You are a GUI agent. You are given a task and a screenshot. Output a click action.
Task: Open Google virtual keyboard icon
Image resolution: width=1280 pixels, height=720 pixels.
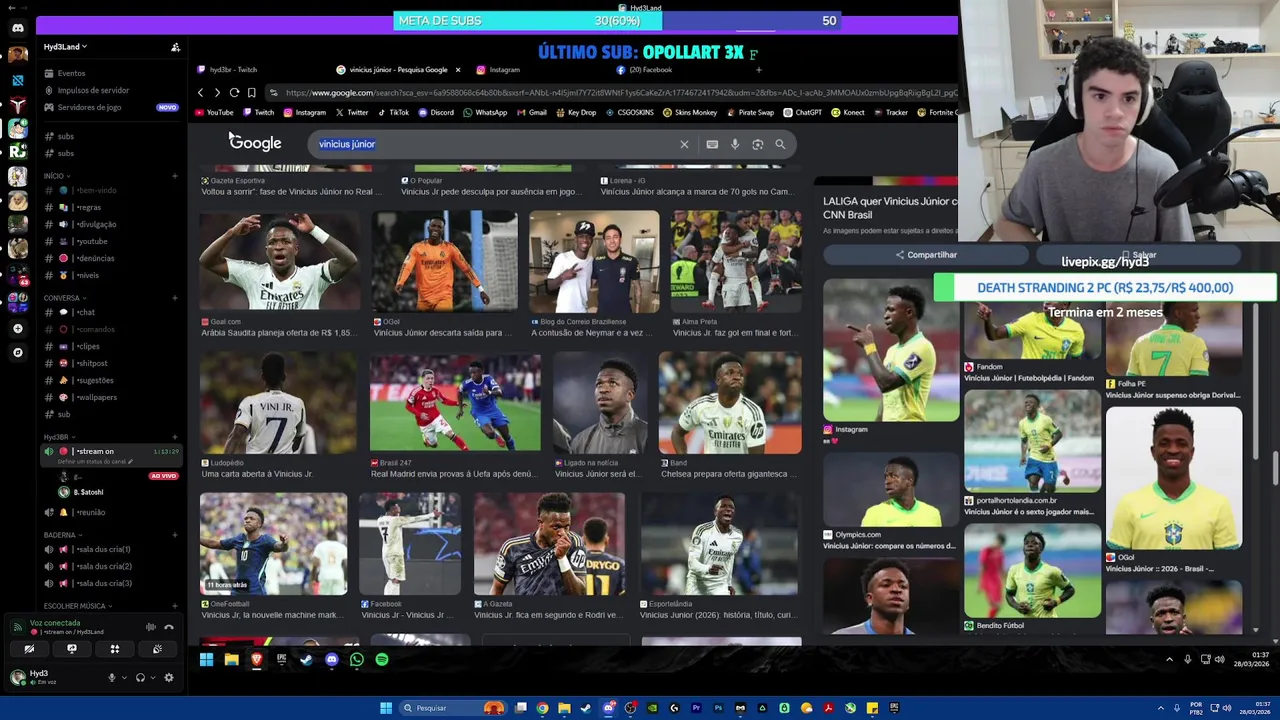[712, 144]
